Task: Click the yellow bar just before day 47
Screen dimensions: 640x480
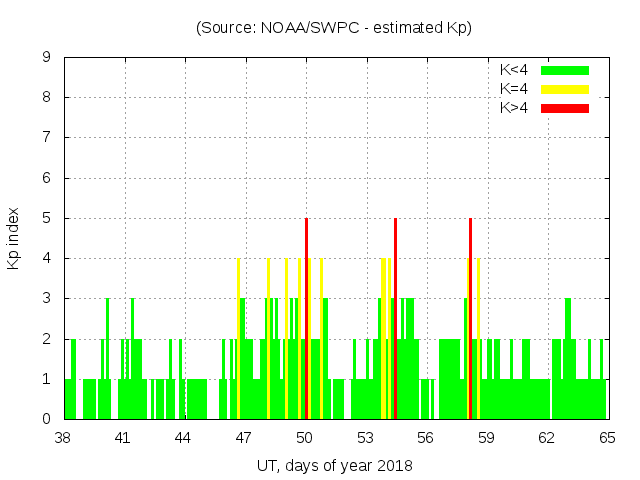Action: [x=238, y=338]
